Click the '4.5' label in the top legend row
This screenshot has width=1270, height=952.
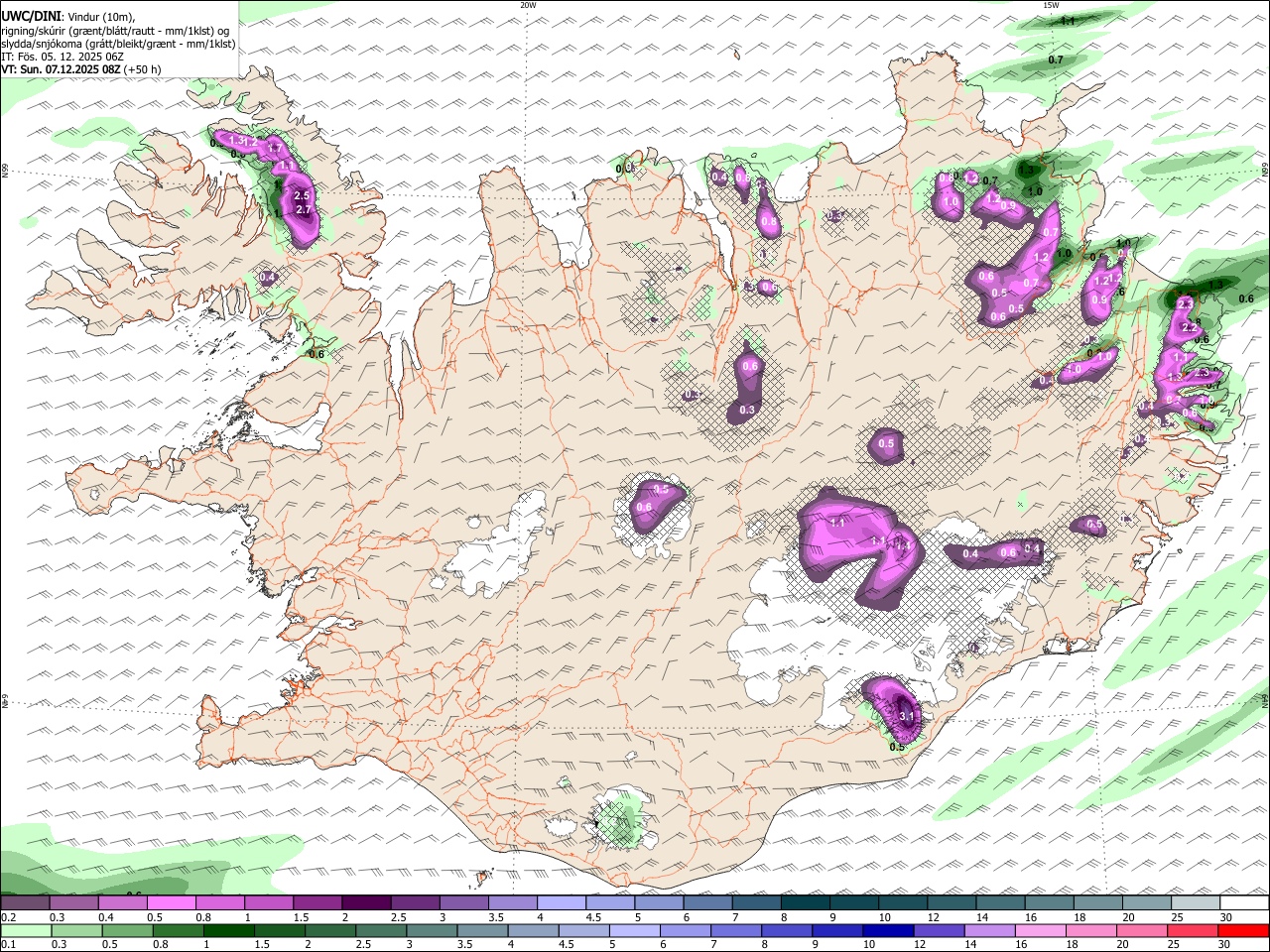click(593, 917)
